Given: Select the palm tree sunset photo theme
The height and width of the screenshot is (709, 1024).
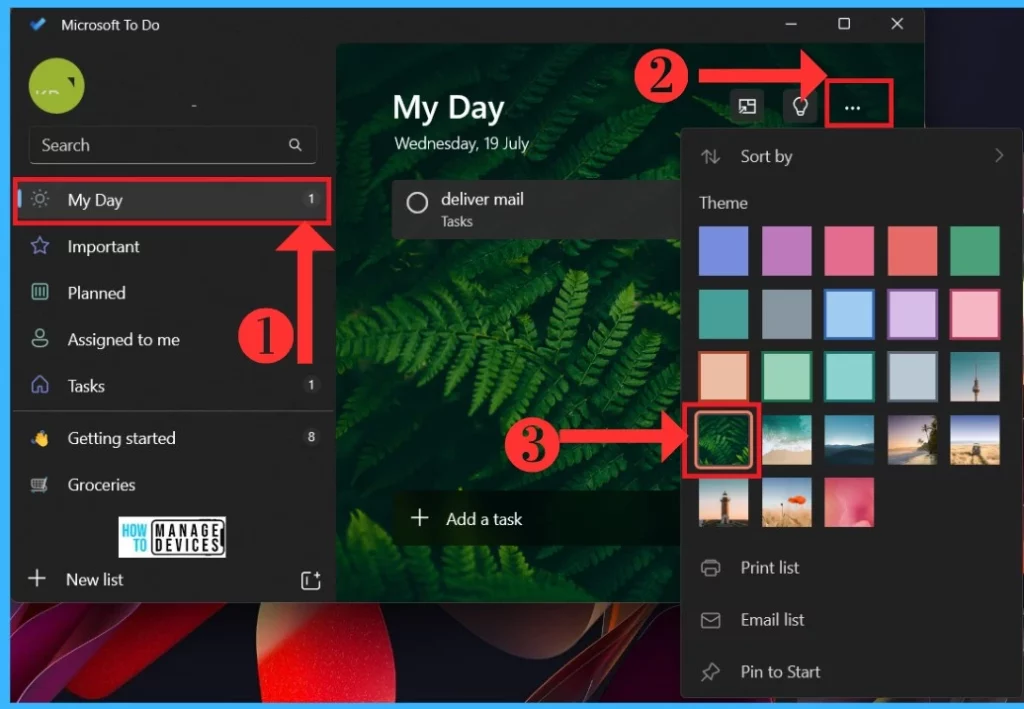Looking at the screenshot, I should pyautogui.click(x=912, y=440).
